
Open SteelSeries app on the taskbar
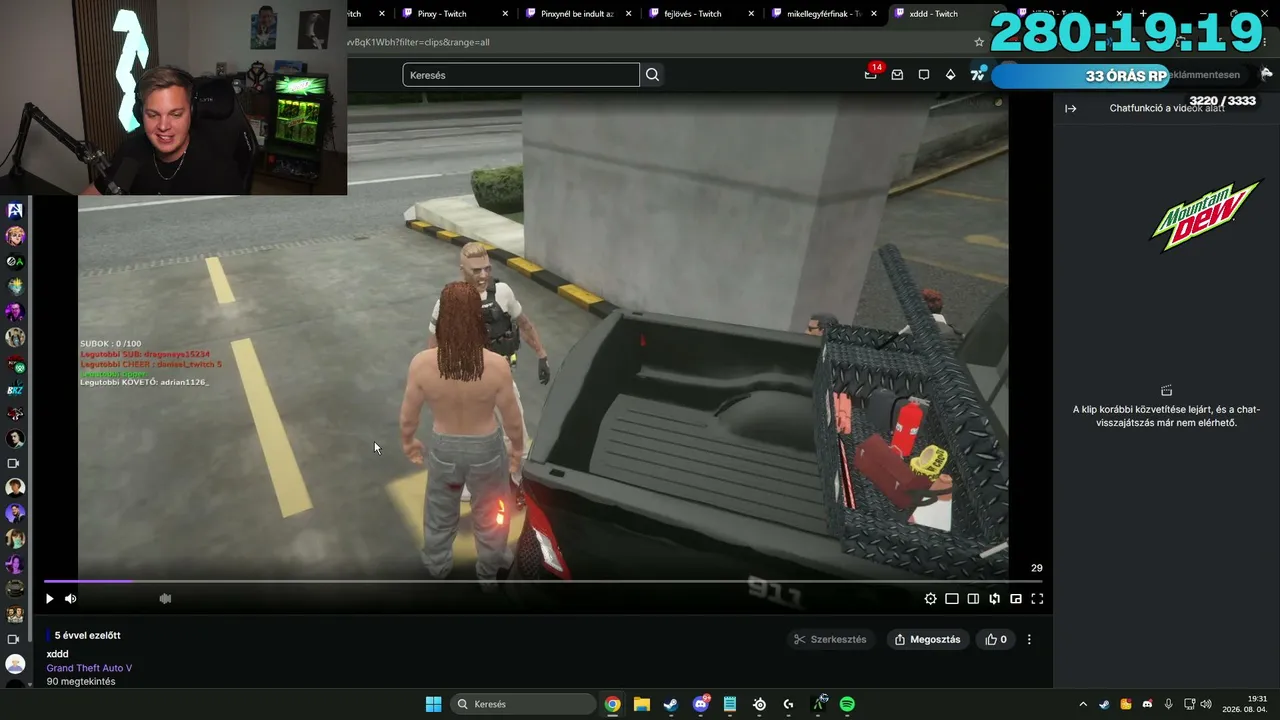(760, 704)
